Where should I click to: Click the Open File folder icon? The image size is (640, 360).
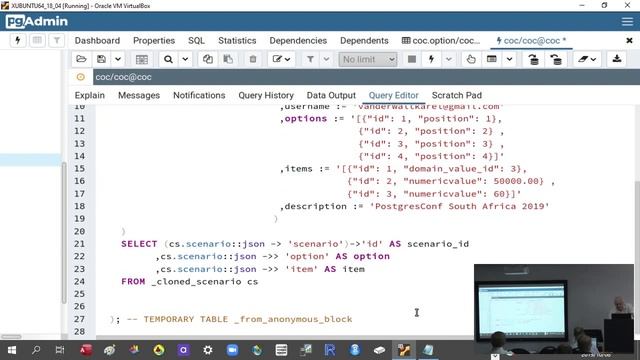tap(81, 59)
